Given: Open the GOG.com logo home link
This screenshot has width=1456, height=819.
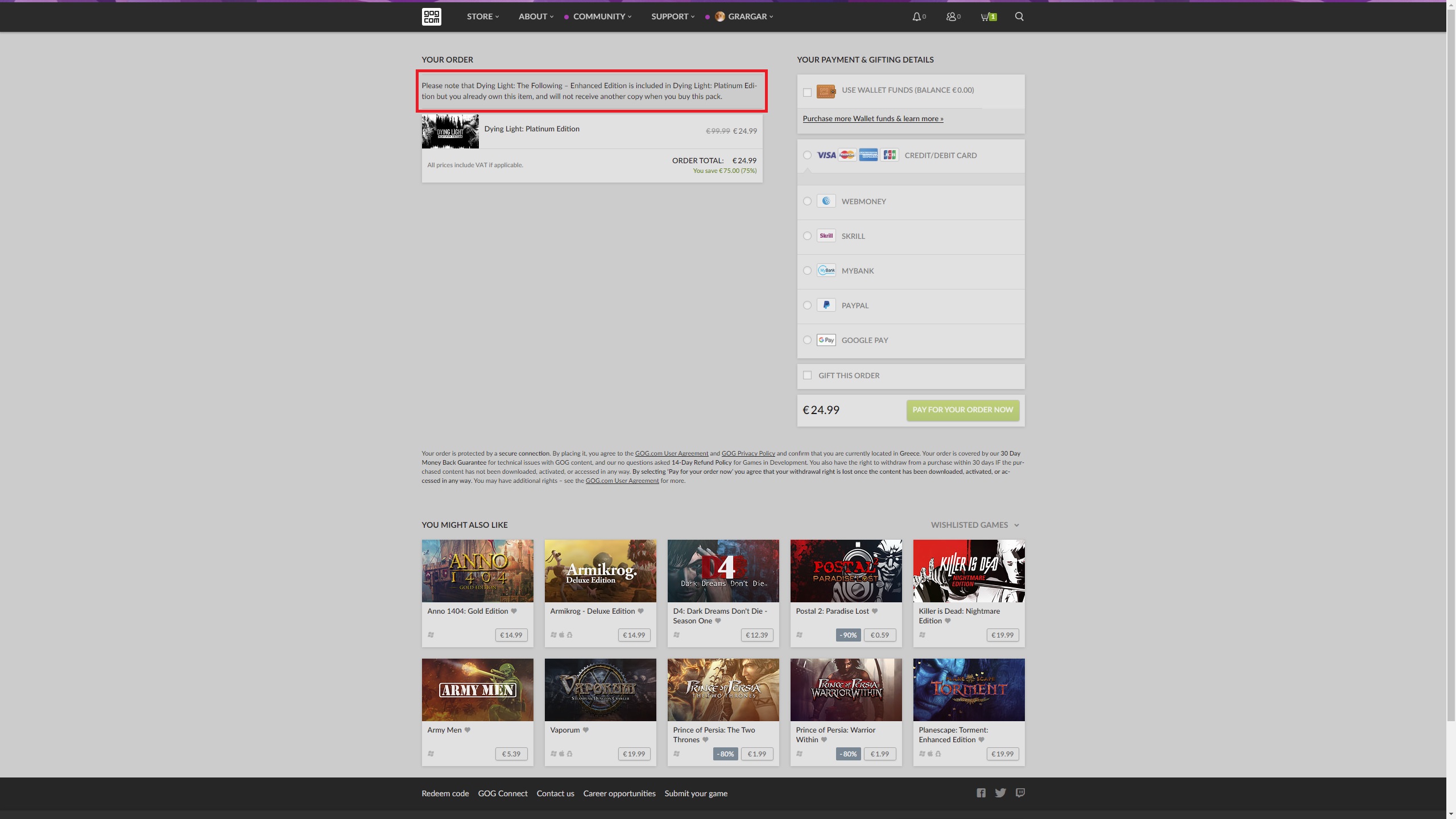Looking at the screenshot, I should click(x=431, y=16).
